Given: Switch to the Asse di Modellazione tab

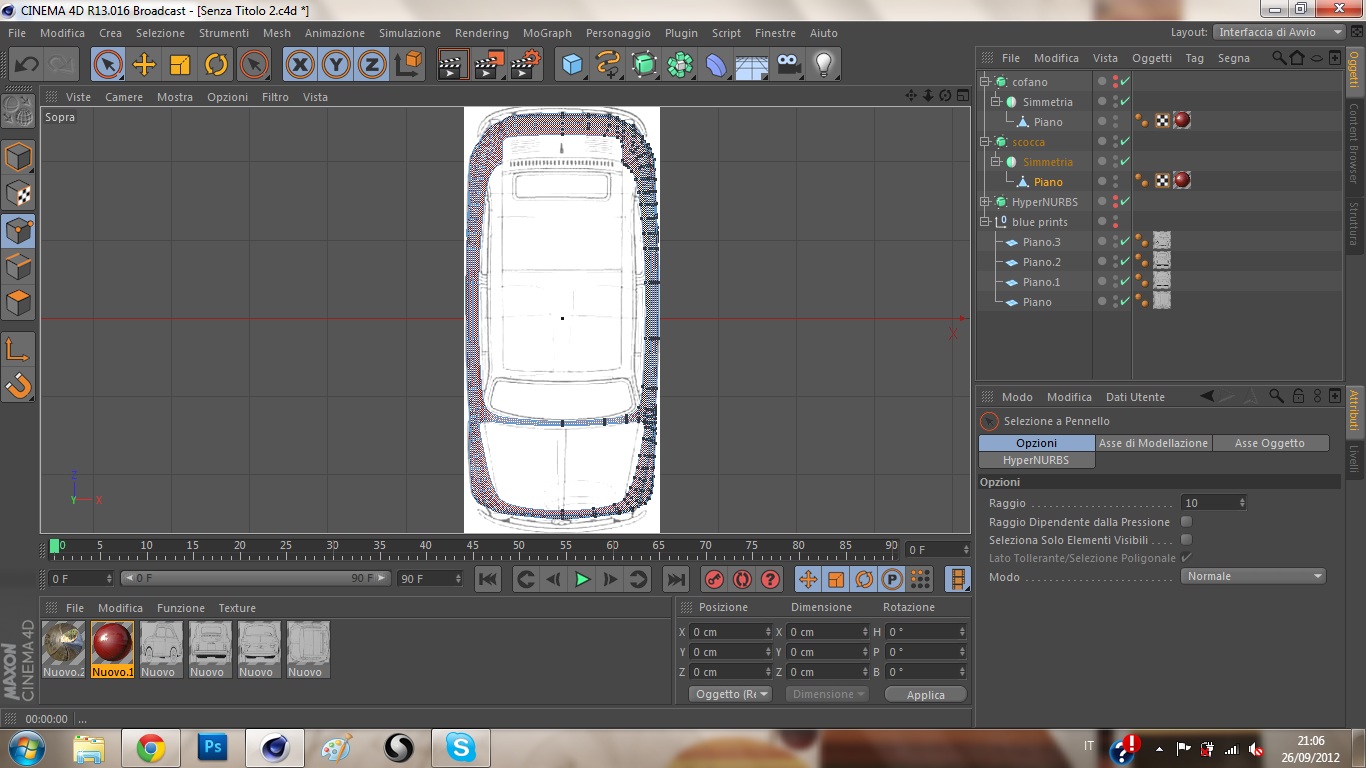Looking at the screenshot, I should click(x=1153, y=443).
